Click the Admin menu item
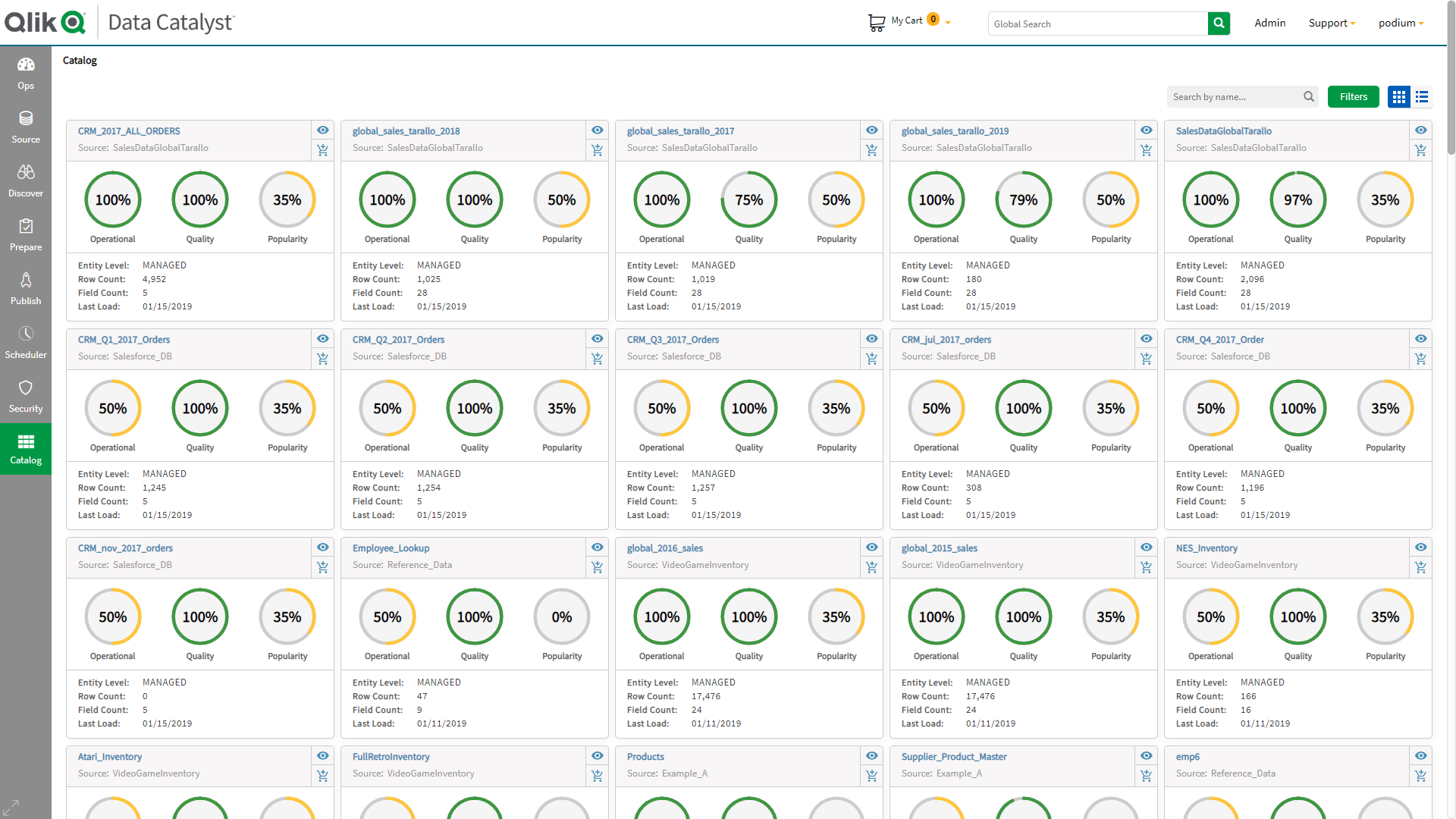This screenshot has width=1456, height=819. pyautogui.click(x=1272, y=22)
